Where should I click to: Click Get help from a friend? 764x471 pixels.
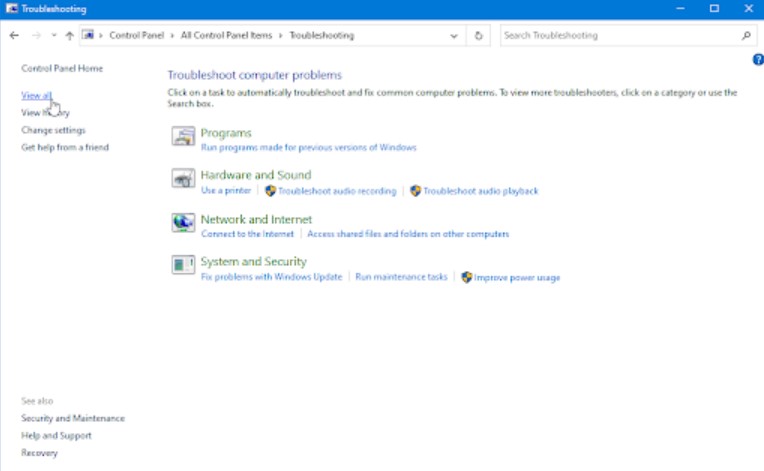tap(65, 147)
